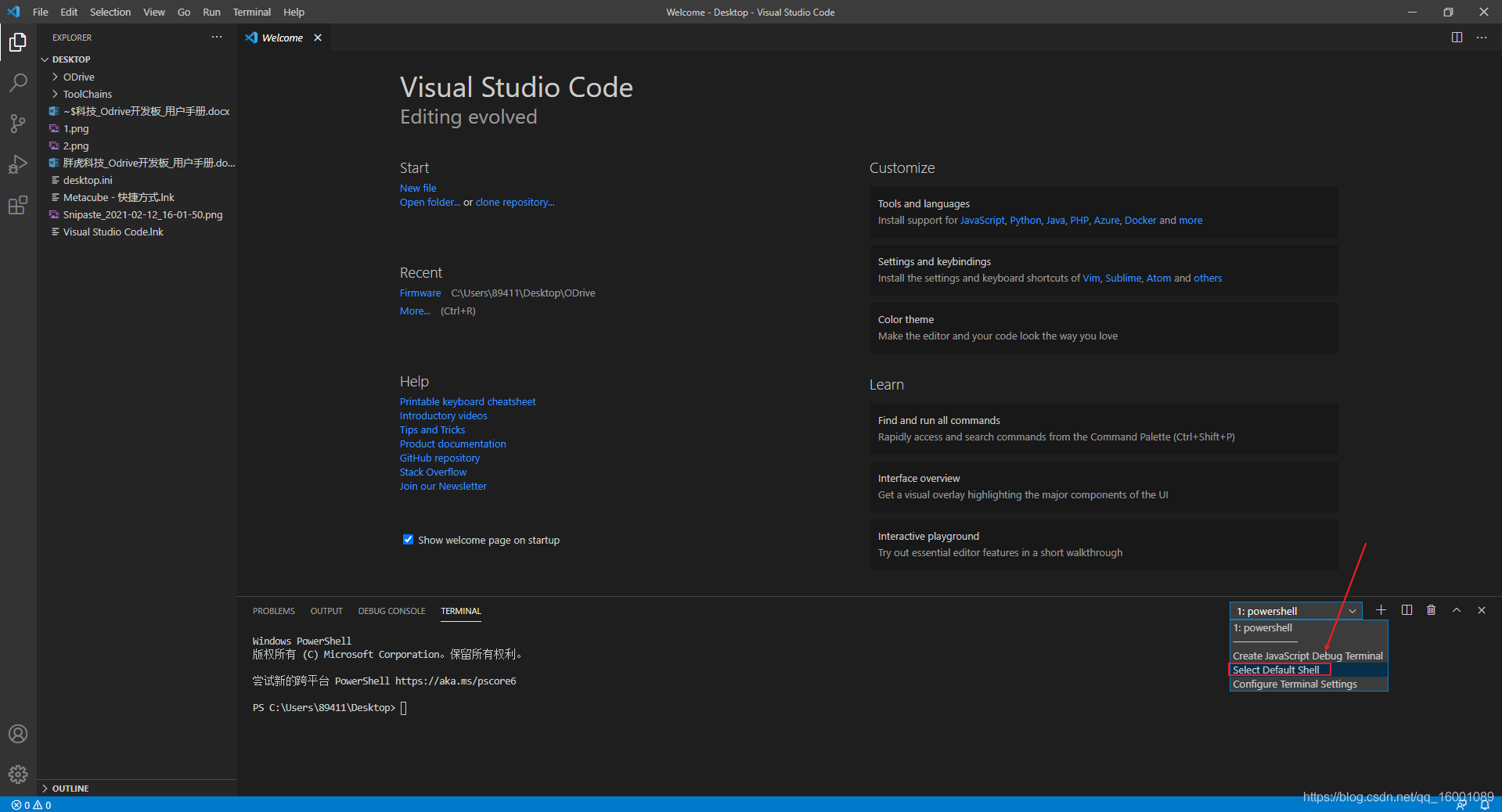Screen dimensions: 1502x812
Task: Toggle Show welcome page on startup
Action: [x=408, y=540]
